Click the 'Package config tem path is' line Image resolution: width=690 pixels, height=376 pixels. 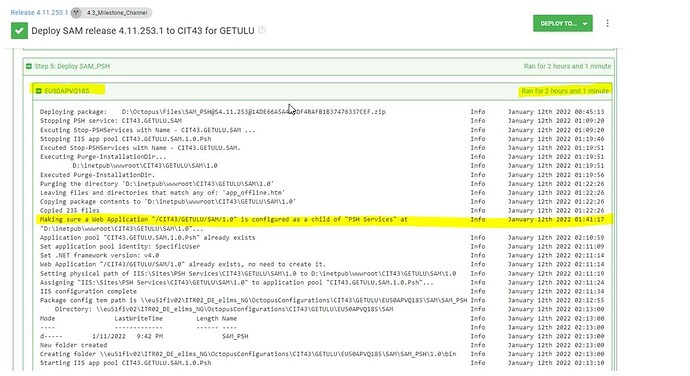point(253,300)
